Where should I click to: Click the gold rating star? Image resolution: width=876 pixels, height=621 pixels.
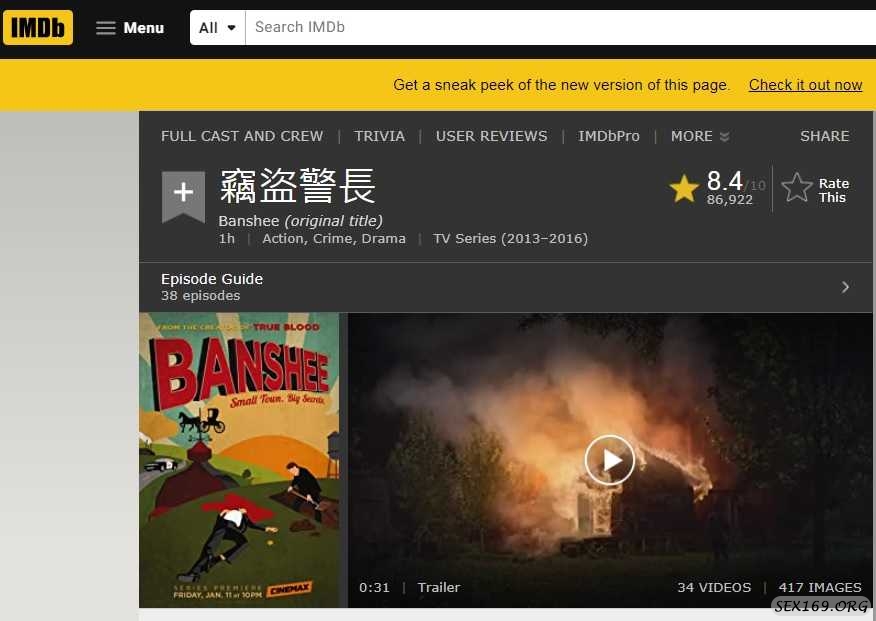684,188
